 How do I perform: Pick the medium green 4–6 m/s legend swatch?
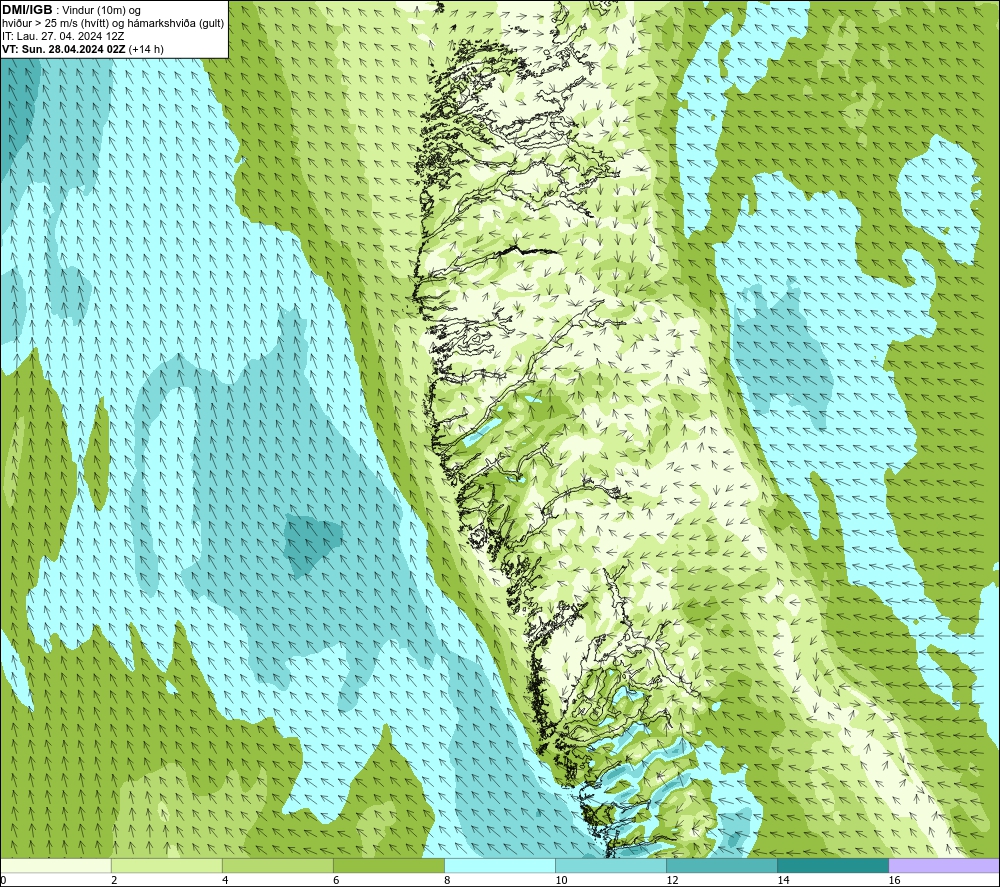277,865
